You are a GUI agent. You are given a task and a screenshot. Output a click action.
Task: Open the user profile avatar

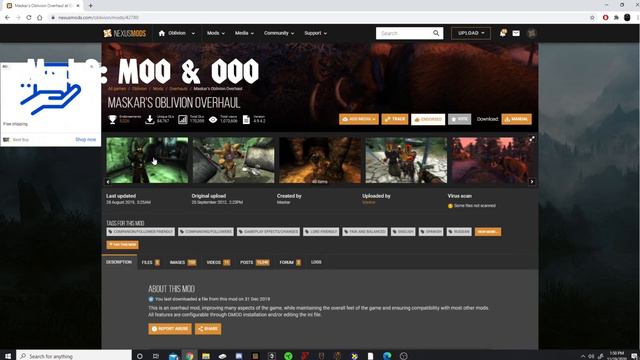(x=531, y=33)
